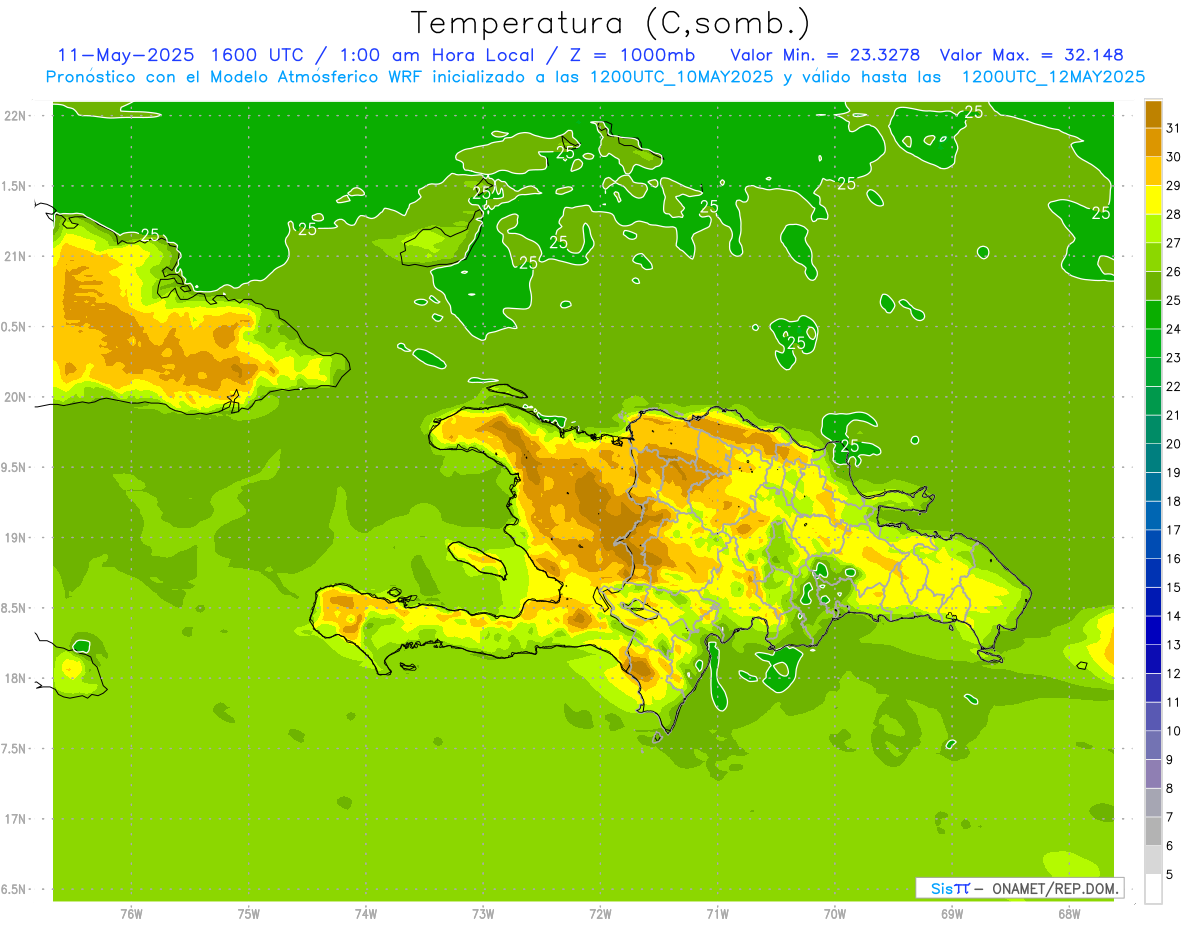This screenshot has height=927, width=1200.
Task: Click the 7.5N latitude label
Action: (15, 748)
